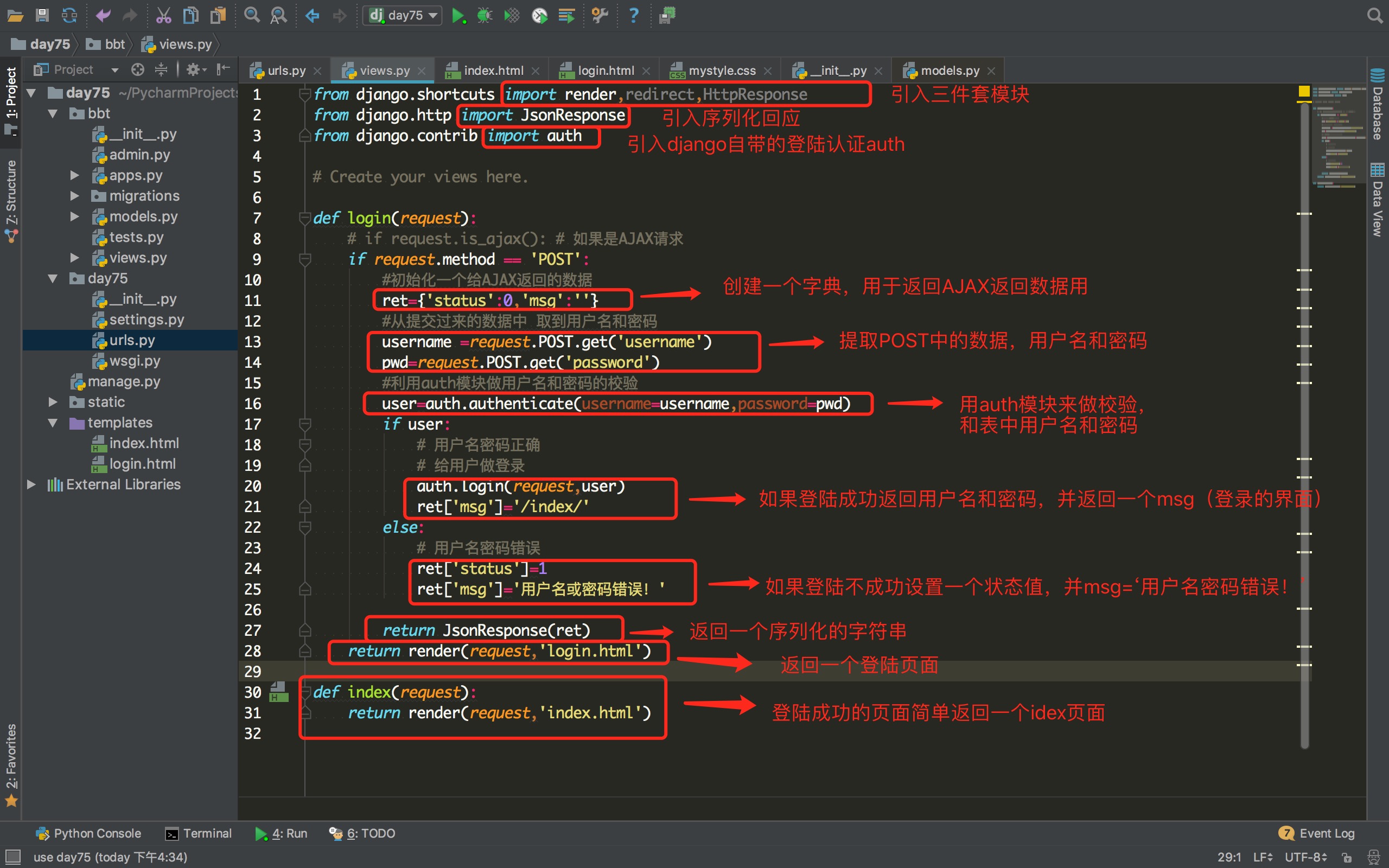Open the Terminal tool window
This screenshot has height=868, width=1389.
(199, 833)
